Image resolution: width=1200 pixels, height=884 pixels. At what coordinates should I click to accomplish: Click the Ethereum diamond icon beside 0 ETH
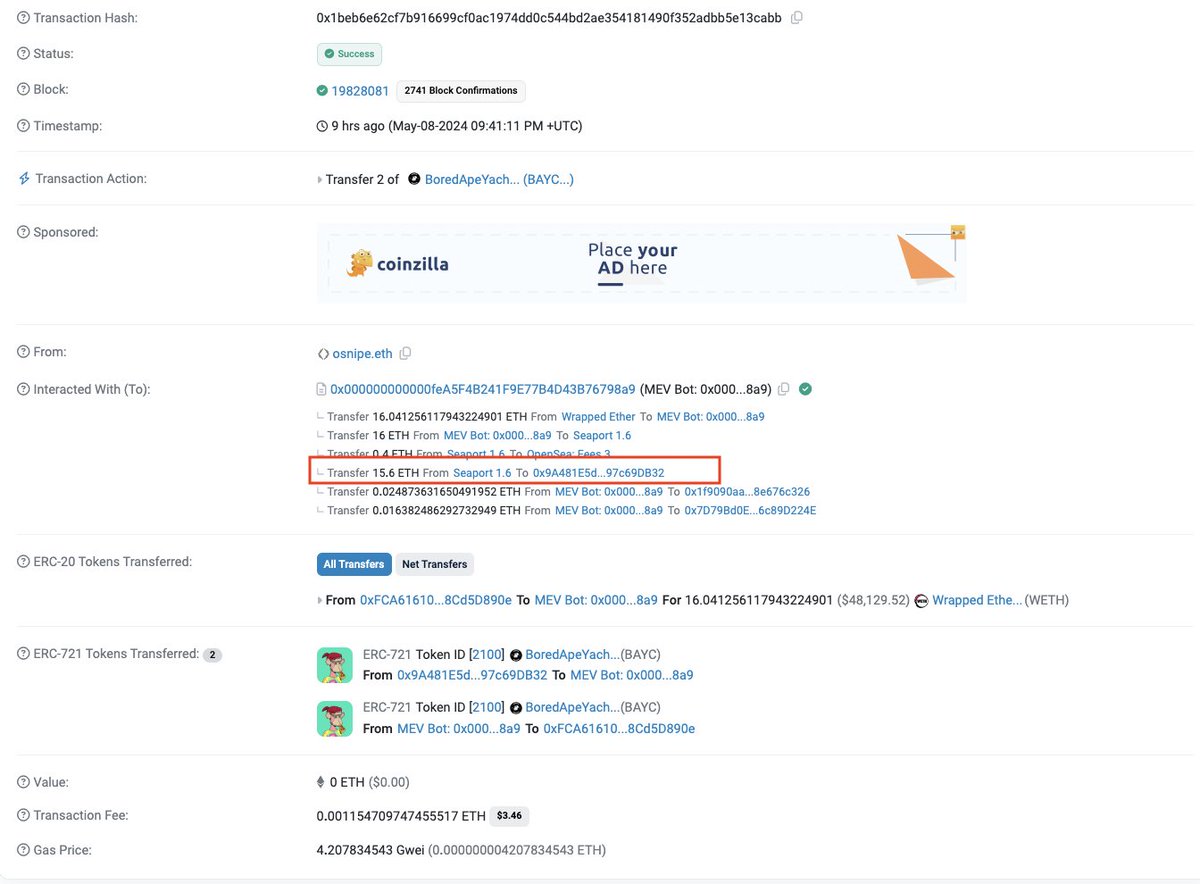coord(321,782)
